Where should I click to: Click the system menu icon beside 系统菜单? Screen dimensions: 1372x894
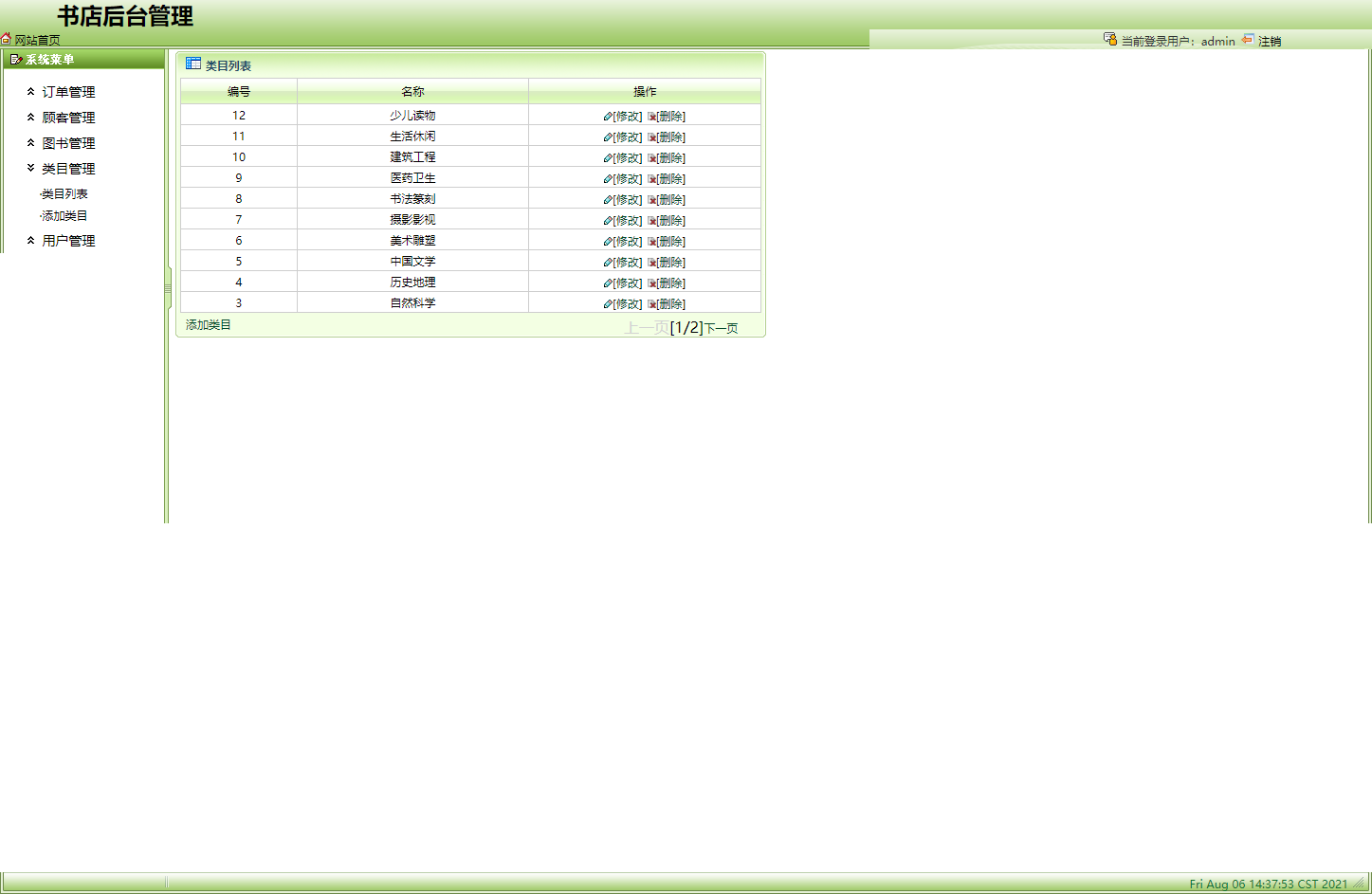point(16,59)
